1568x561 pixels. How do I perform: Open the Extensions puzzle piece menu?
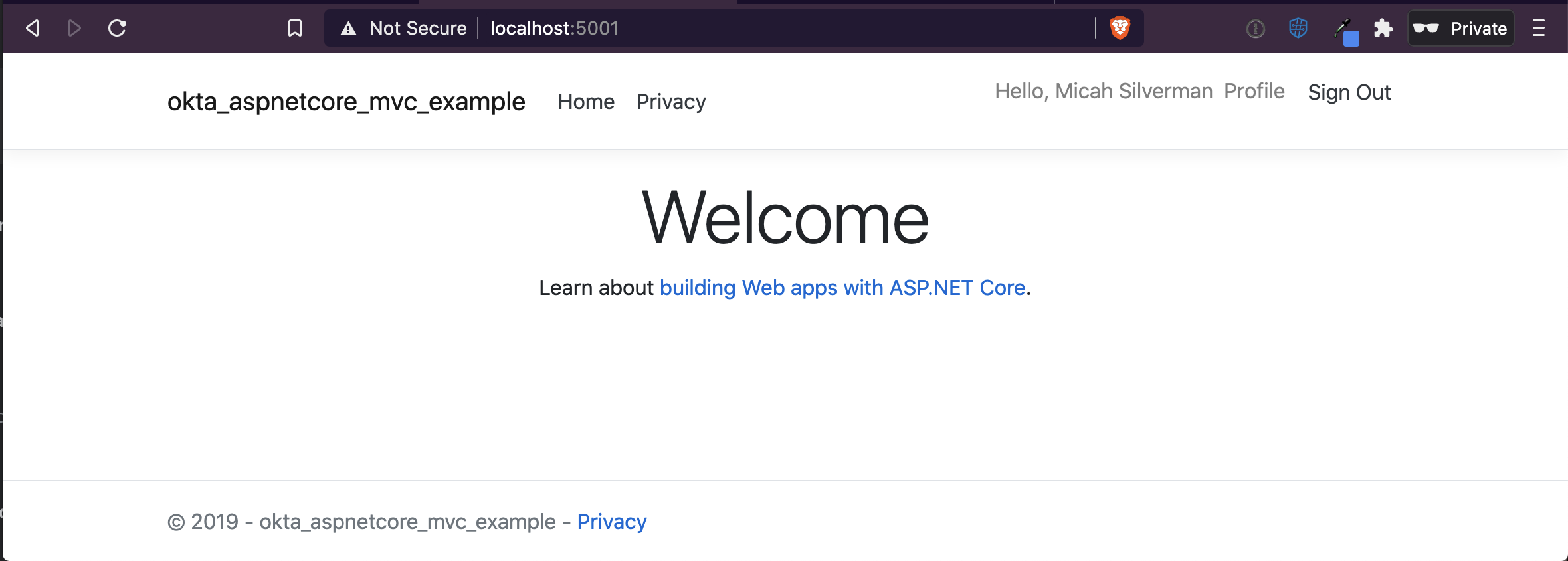coord(1383,28)
